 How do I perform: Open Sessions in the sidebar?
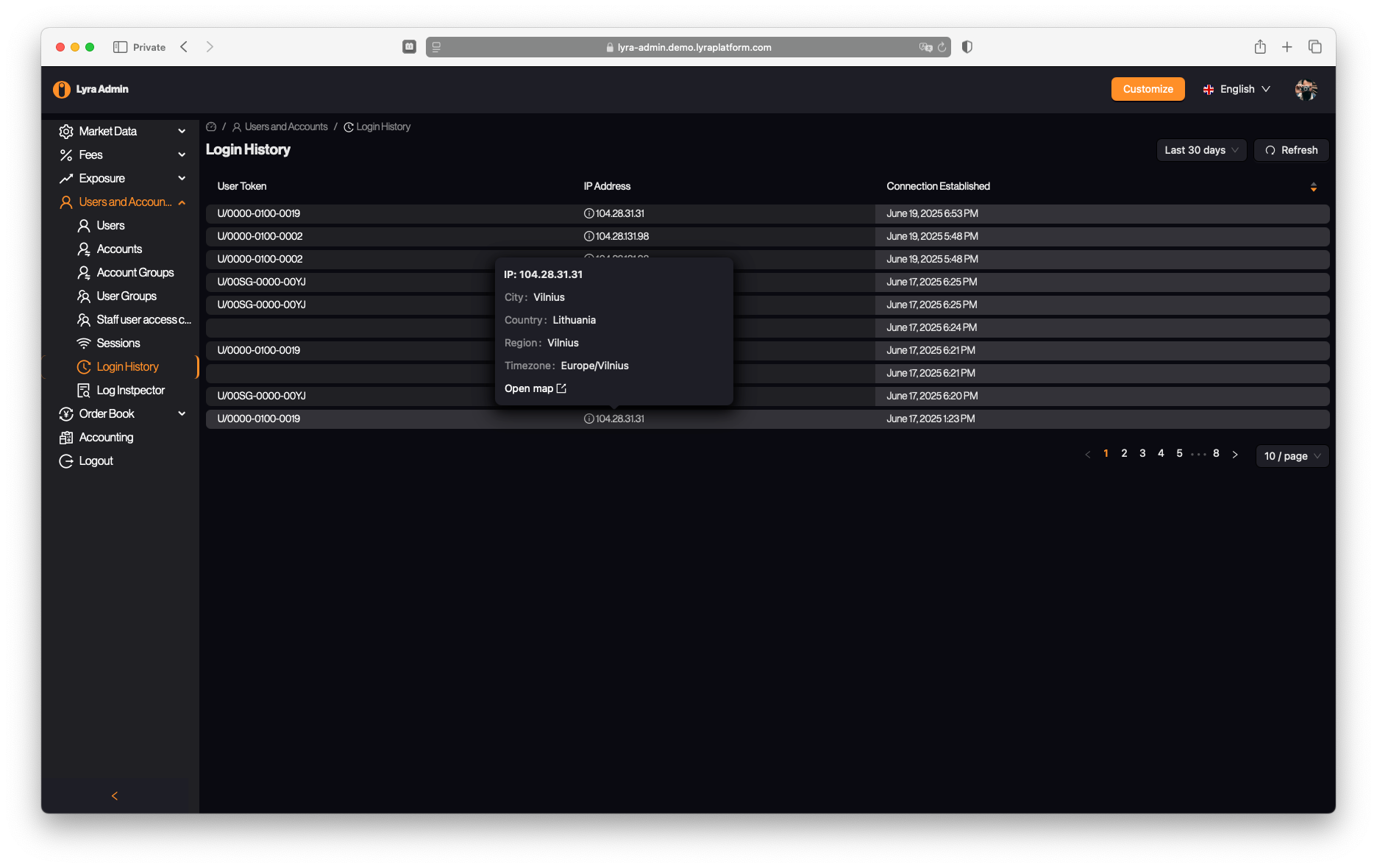(x=118, y=343)
